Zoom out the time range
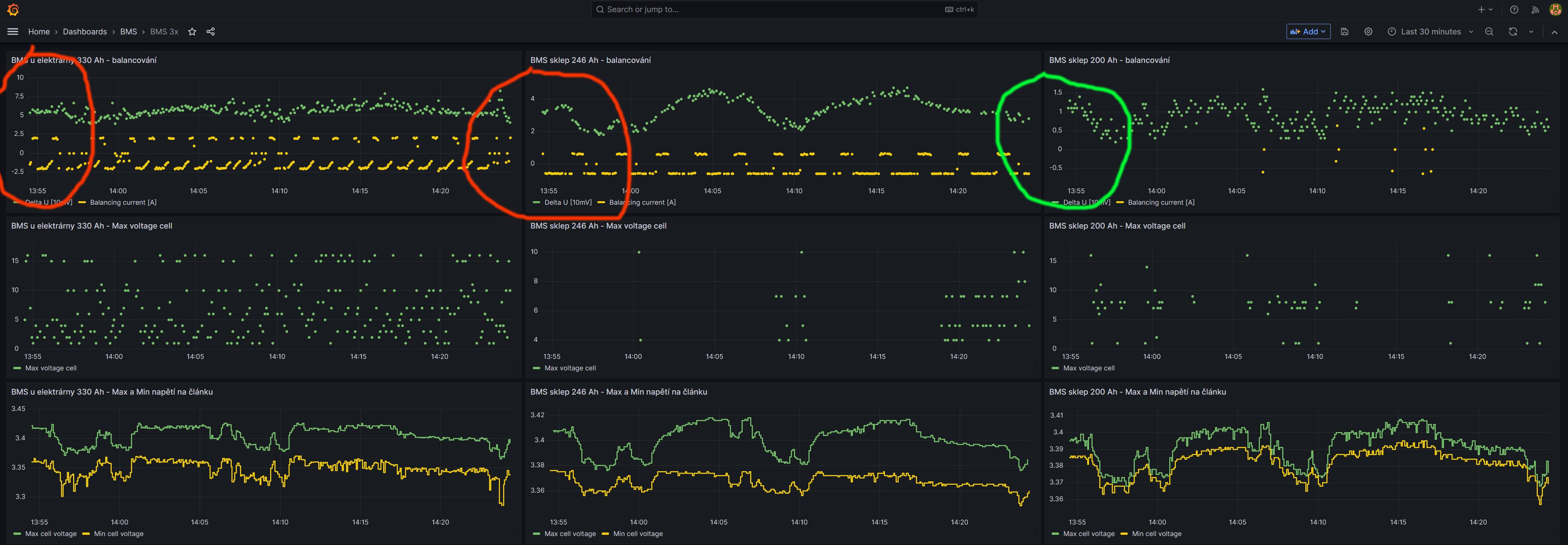 [x=1489, y=32]
